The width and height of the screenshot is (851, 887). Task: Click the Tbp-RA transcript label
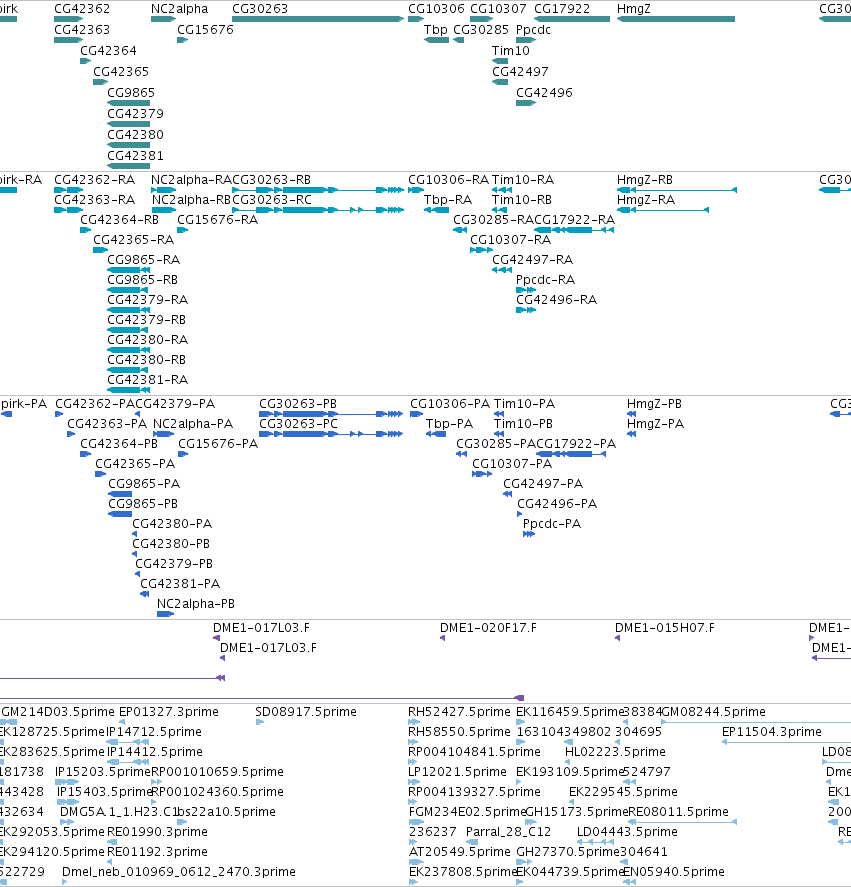pyautogui.click(x=448, y=200)
